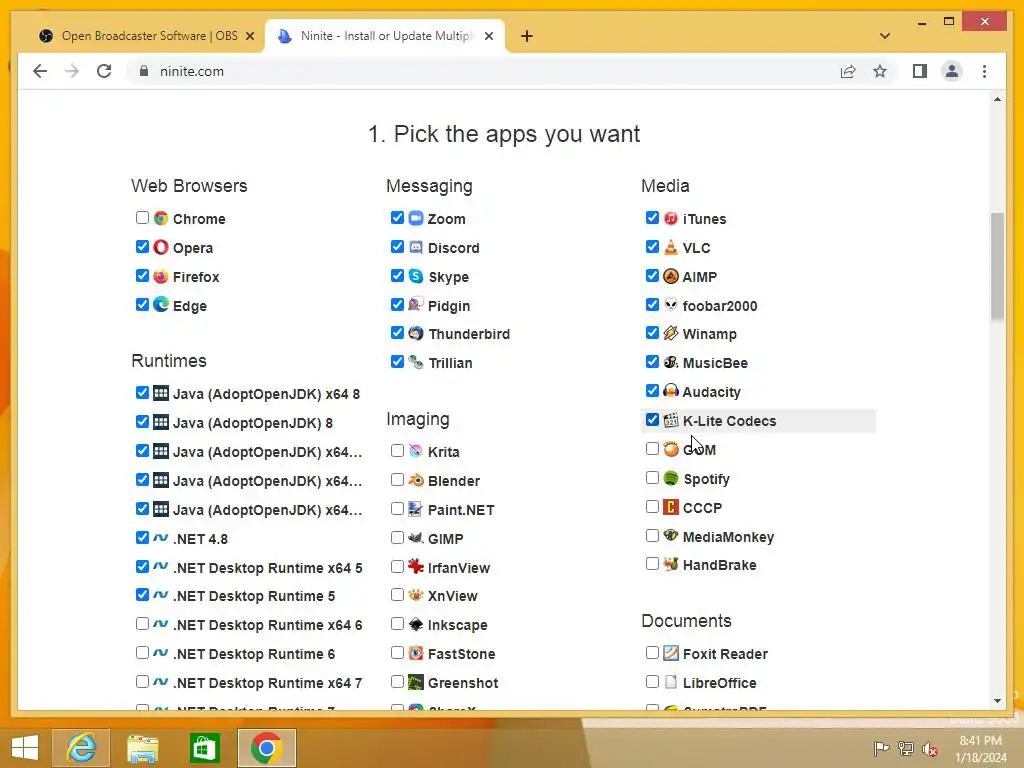Open File Explorer from the taskbar
The width and height of the screenshot is (1024, 768).
pyautogui.click(x=142, y=748)
